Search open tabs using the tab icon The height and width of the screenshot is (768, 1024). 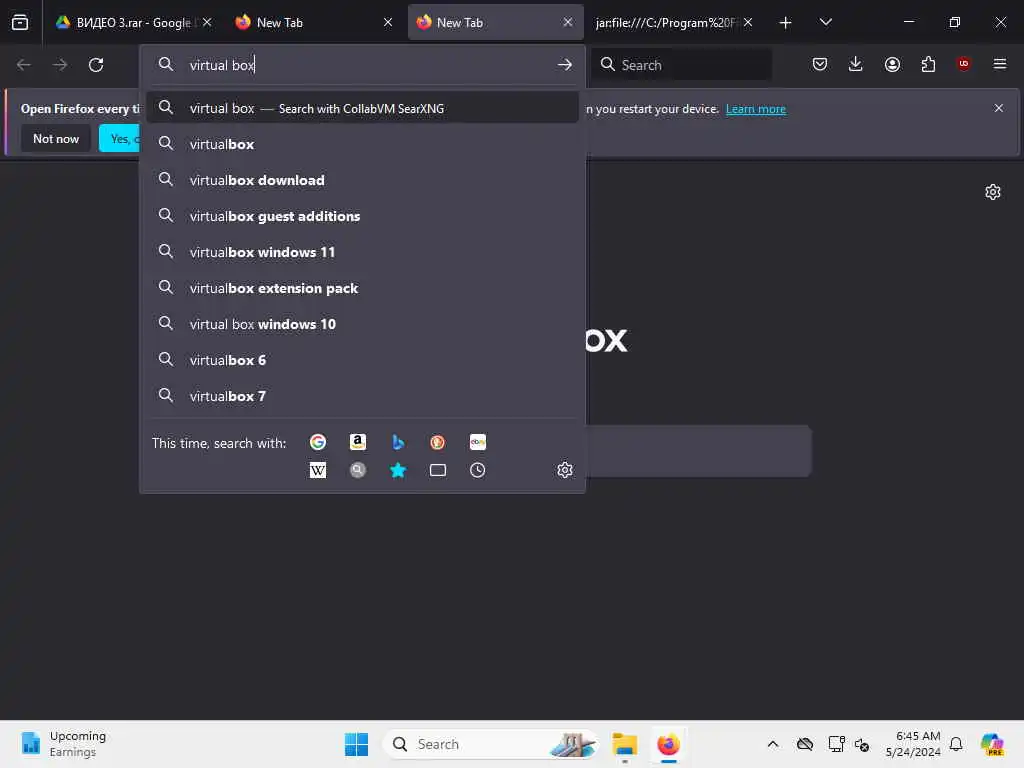point(438,470)
